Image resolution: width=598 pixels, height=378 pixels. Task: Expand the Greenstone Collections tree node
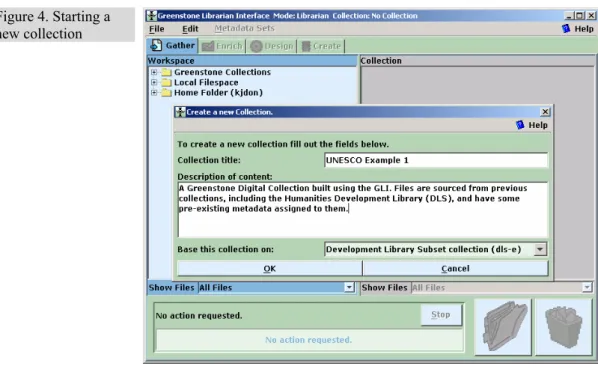(154, 72)
